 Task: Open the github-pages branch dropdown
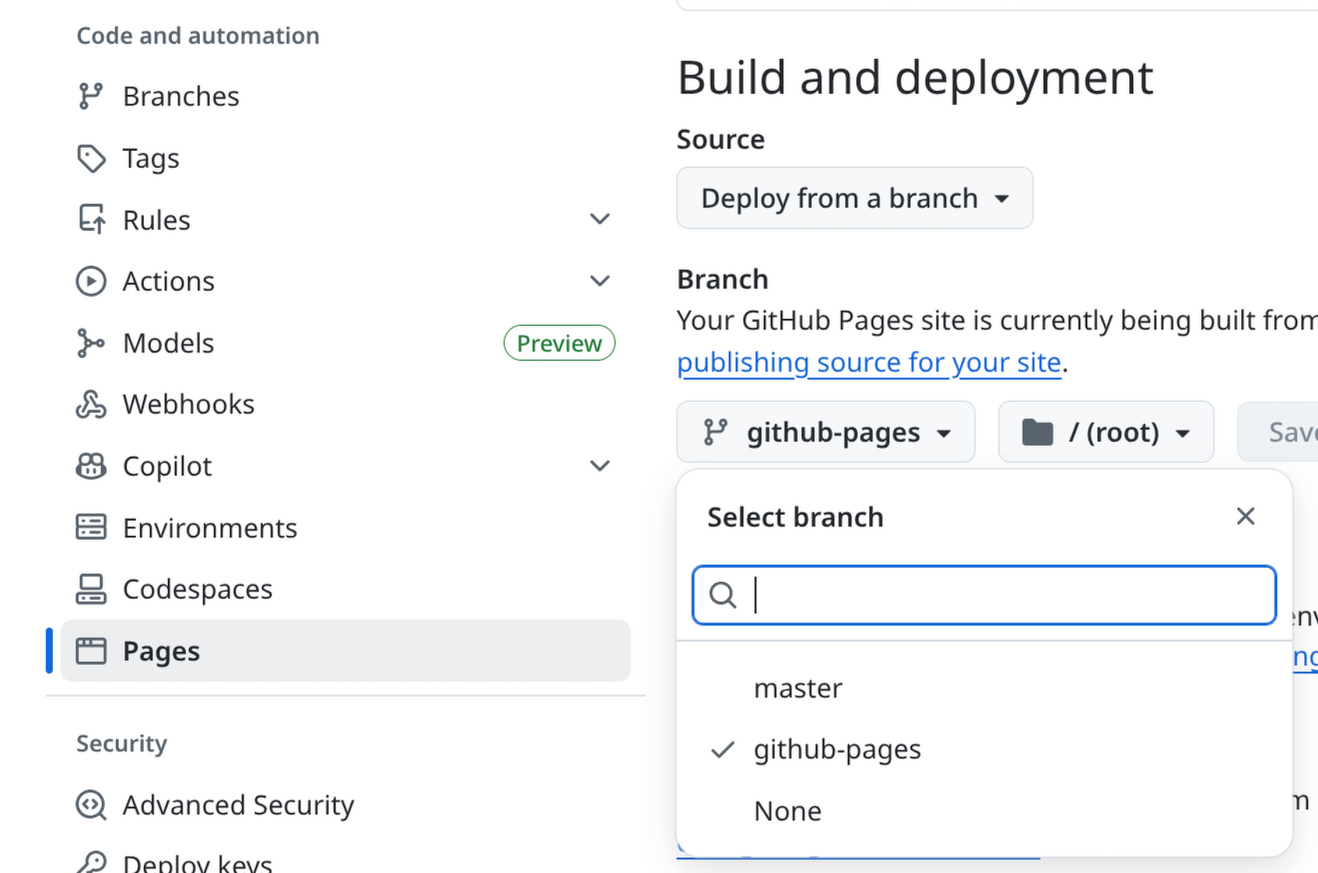tap(826, 432)
